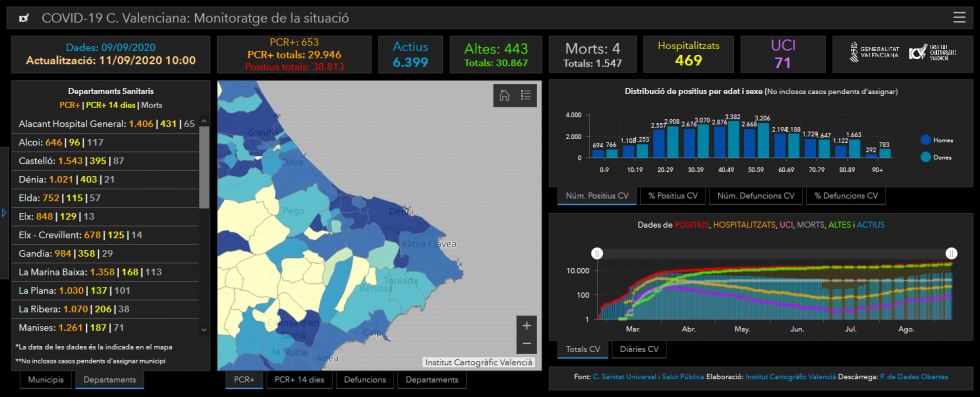Image resolution: width=980 pixels, height=397 pixels.
Task: Click the left timeline range handle
Action: pos(597,253)
